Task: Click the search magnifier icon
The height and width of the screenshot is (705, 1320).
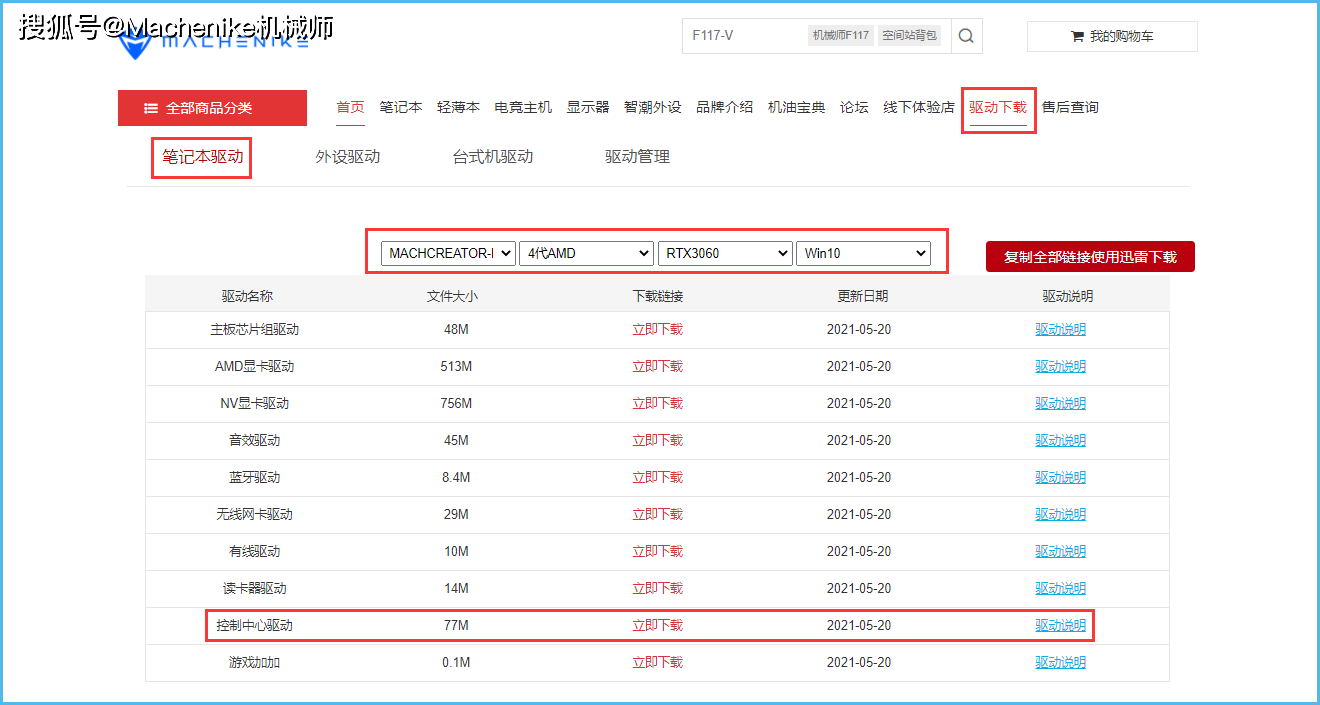Action: 966,36
